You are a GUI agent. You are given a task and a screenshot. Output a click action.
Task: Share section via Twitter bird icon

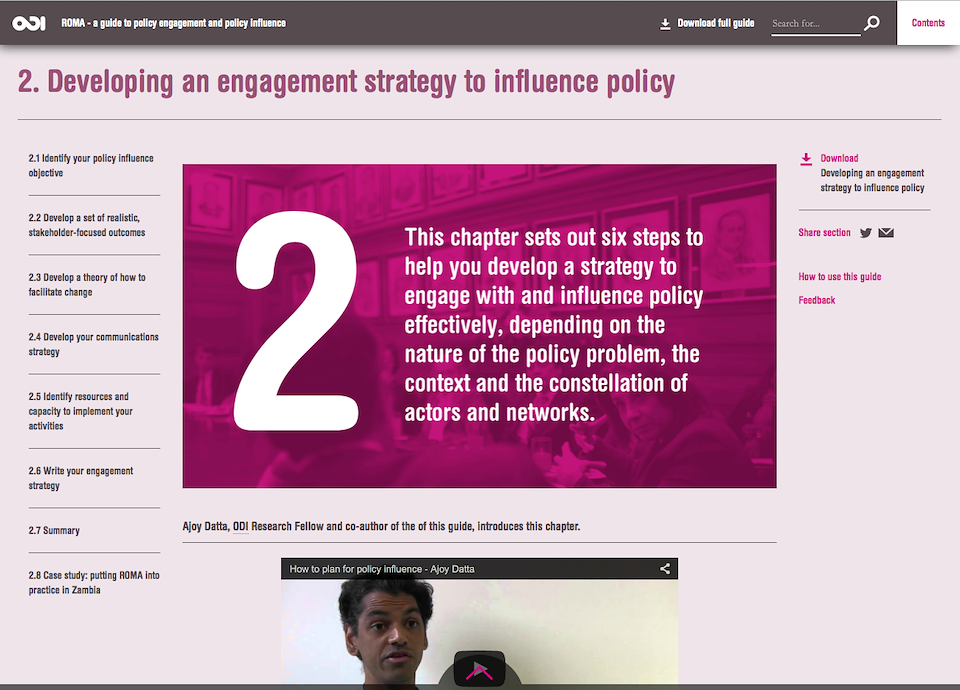pos(865,233)
